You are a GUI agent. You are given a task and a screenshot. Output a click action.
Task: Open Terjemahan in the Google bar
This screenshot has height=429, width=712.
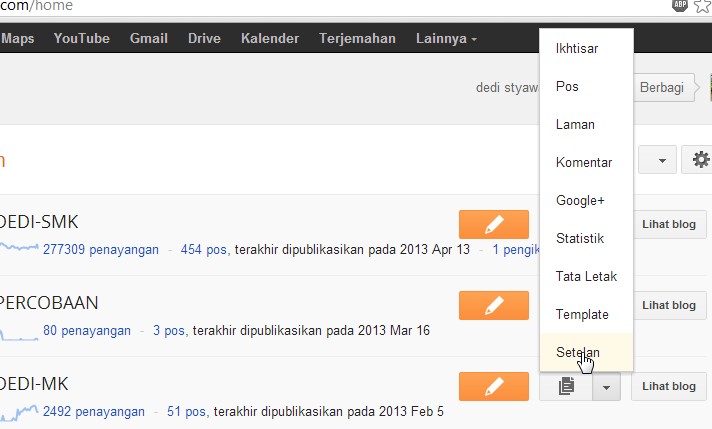pyautogui.click(x=357, y=39)
